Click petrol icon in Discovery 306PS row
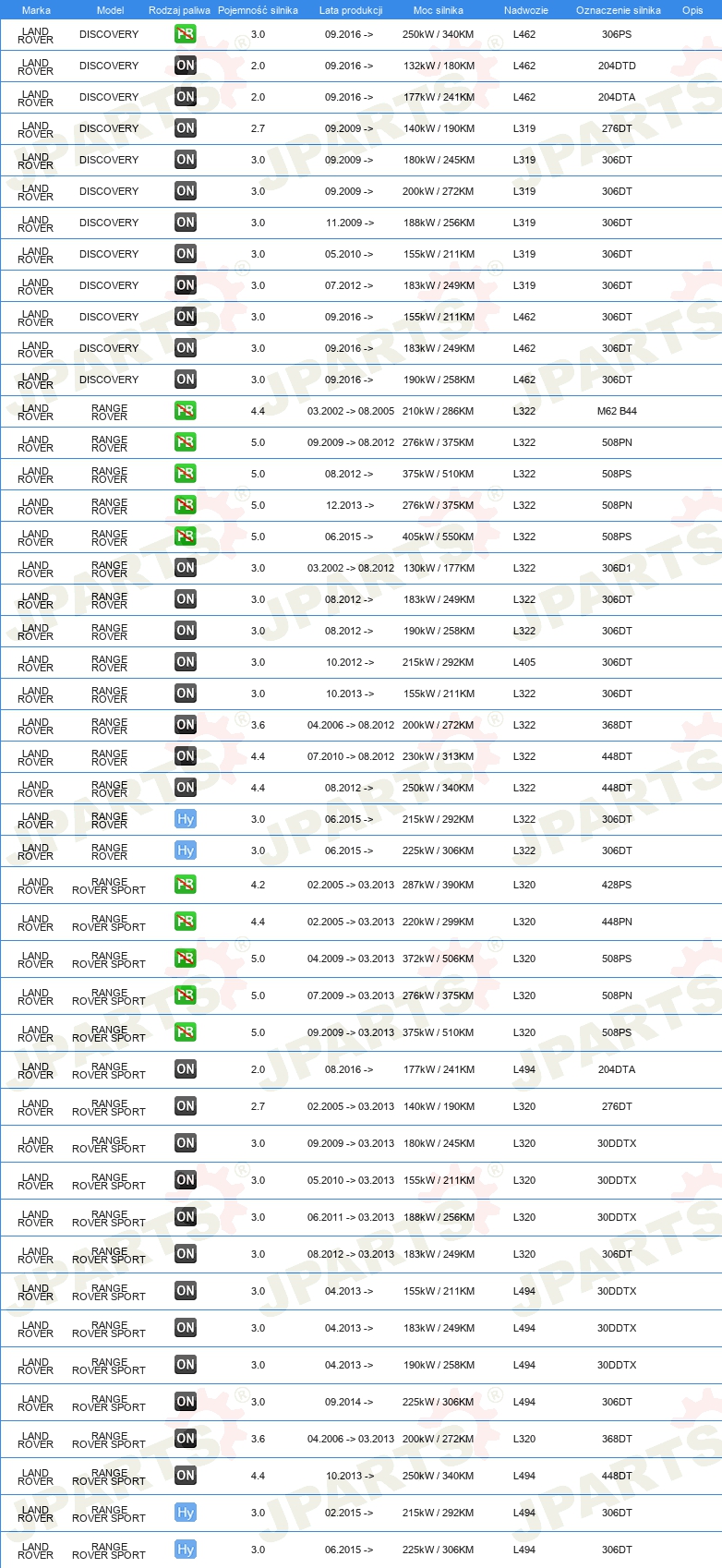 pos(186,34)
